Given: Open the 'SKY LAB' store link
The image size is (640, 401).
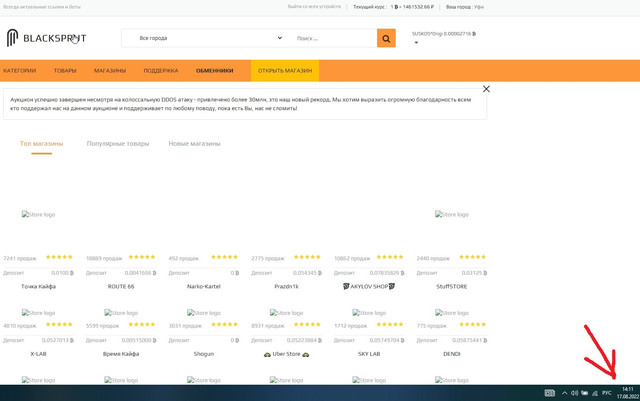Looking at the screenshot, I should pyautogui.click(x=369, y=354).
